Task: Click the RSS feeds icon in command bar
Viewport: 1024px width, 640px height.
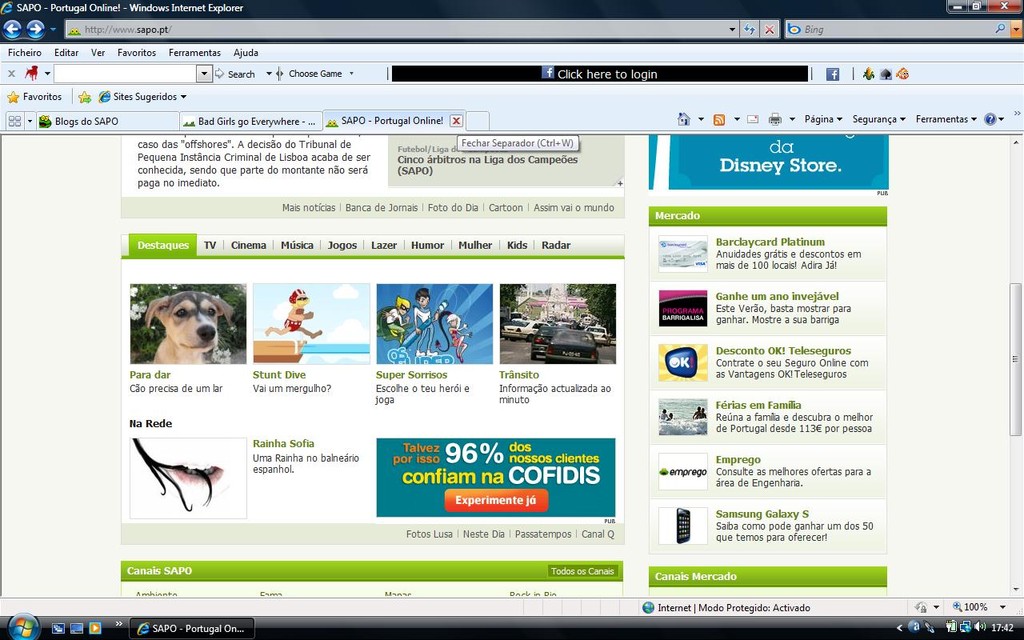Action: point(719,120)
